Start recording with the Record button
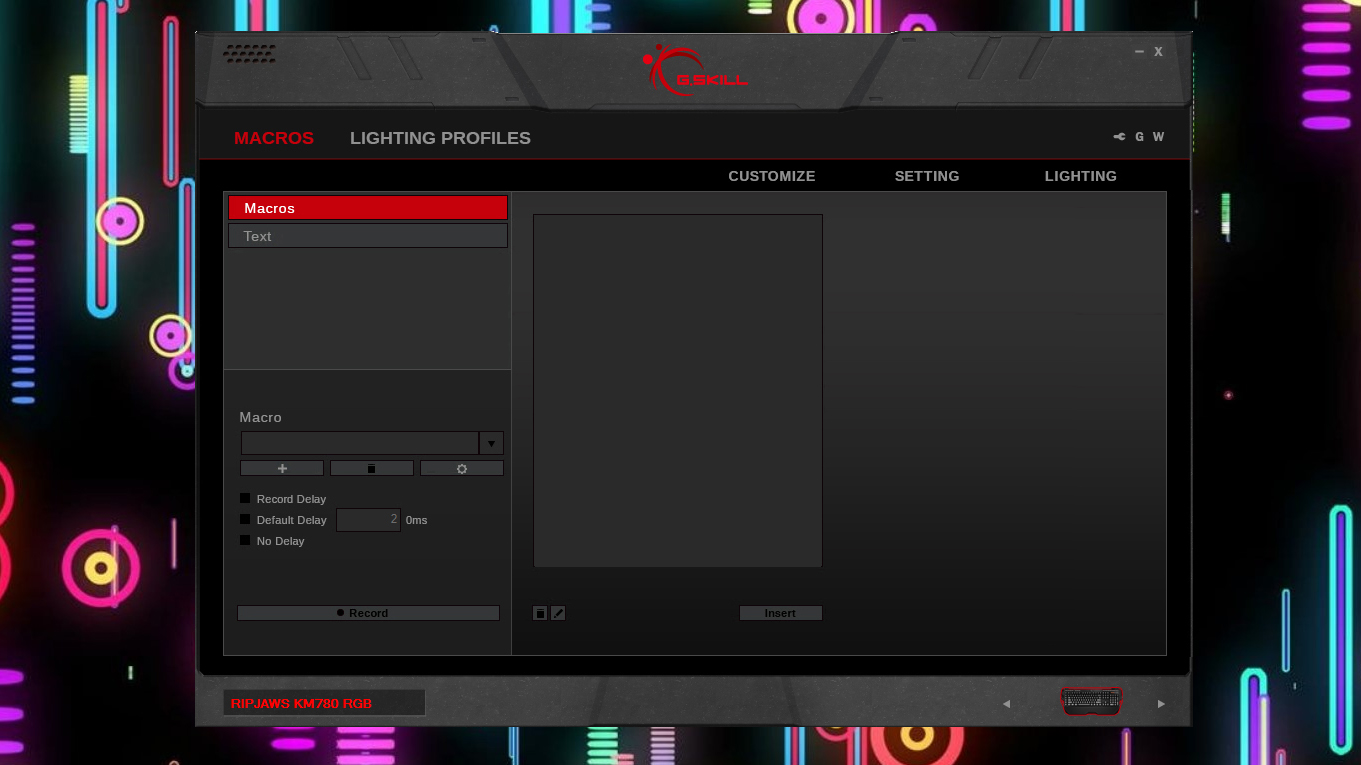Image resolution: width=1361 pixels, height=765 pixels. point(368,613)
